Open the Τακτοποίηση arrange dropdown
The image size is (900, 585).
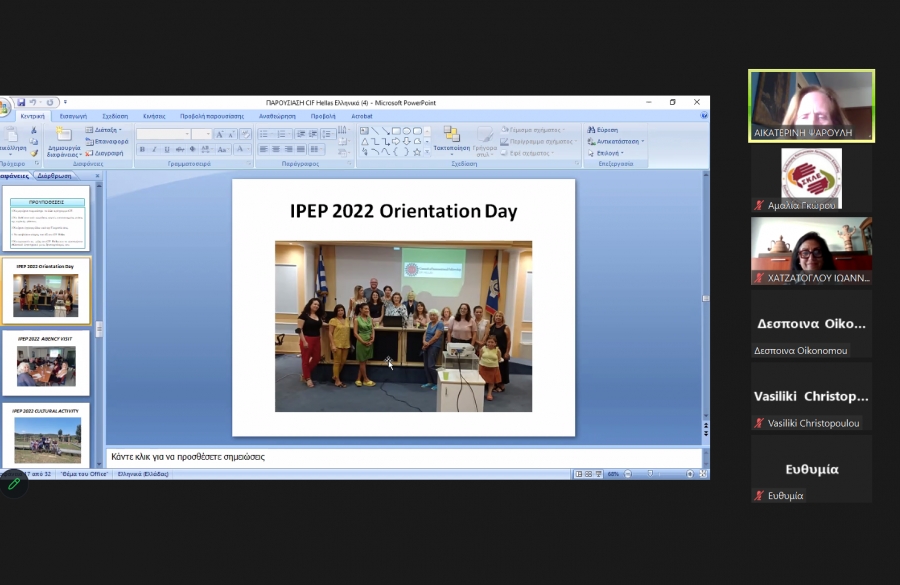click(x=452, y=141)
